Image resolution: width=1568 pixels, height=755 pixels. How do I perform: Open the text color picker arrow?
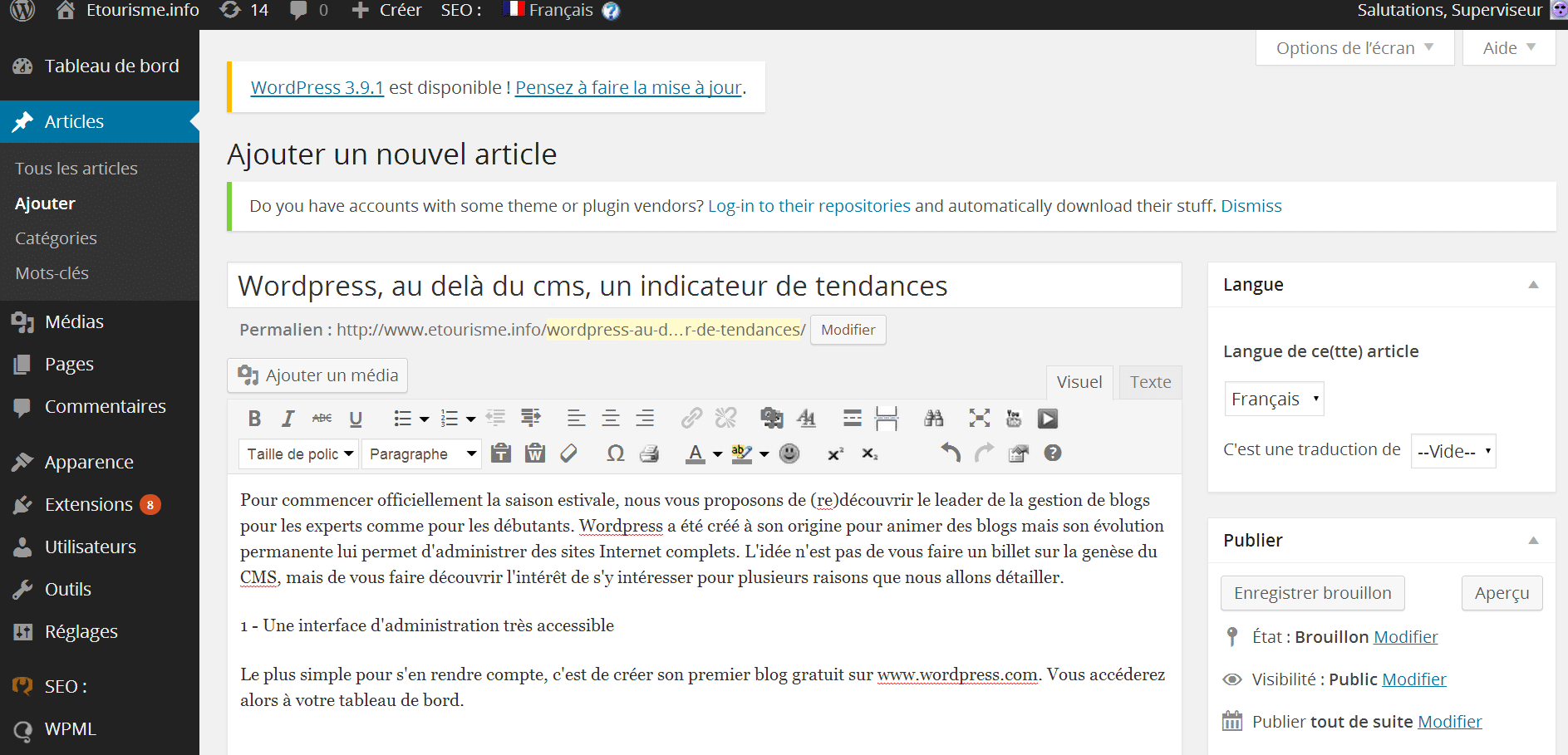tap(717, 454)
